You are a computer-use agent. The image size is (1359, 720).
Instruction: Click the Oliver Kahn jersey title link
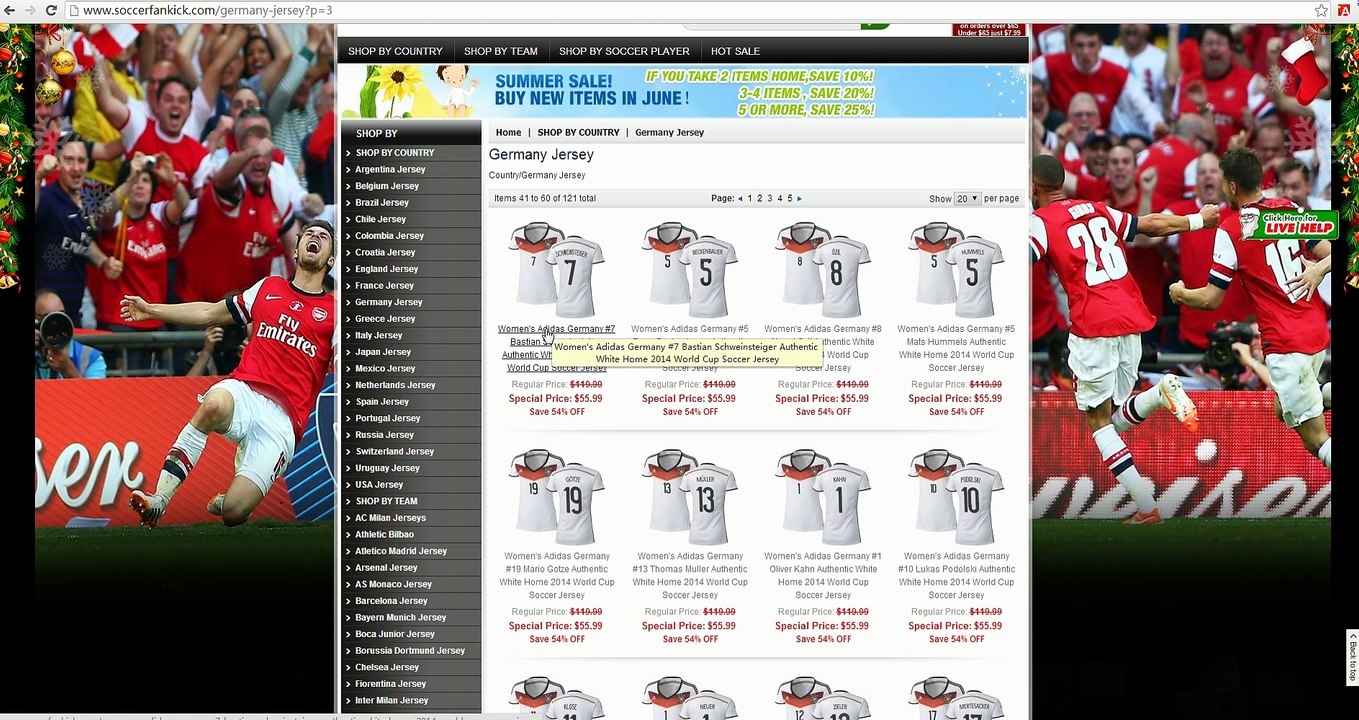click(x=823, y=576)
